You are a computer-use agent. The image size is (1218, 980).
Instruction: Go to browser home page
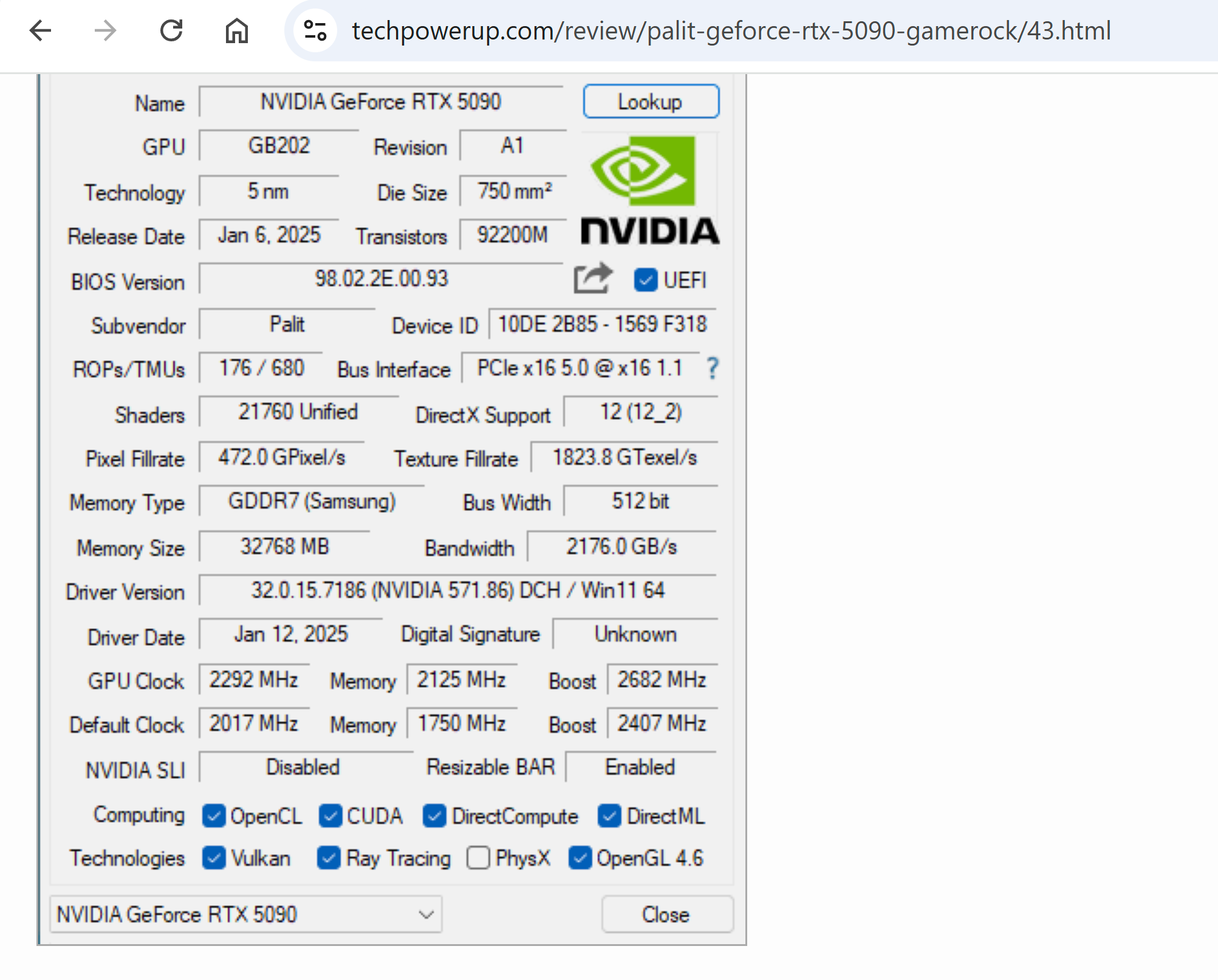pyautogui.click(x=237, y=30)
